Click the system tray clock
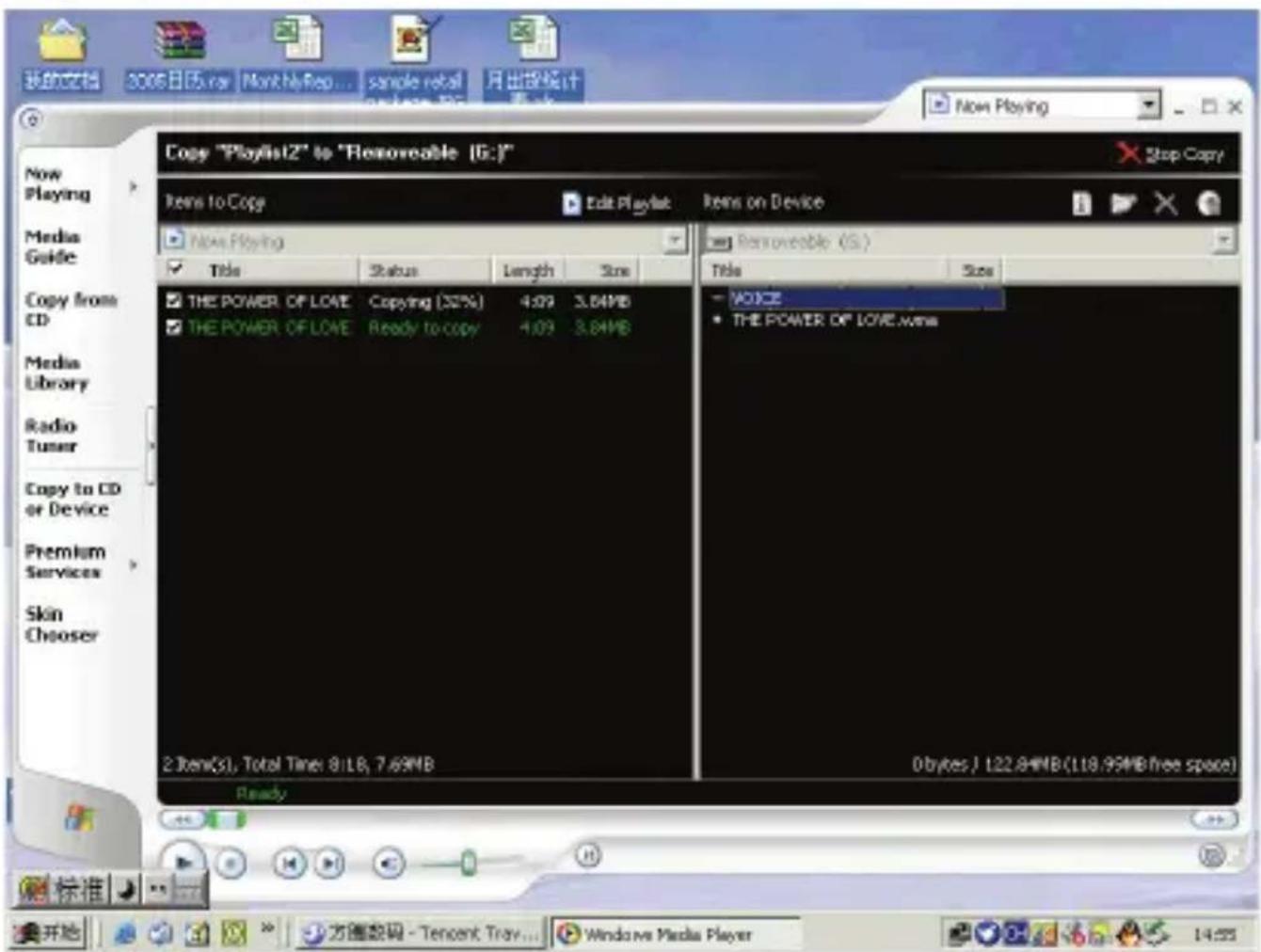Viewport: 1261px width, 952px height. [1215, 934]
